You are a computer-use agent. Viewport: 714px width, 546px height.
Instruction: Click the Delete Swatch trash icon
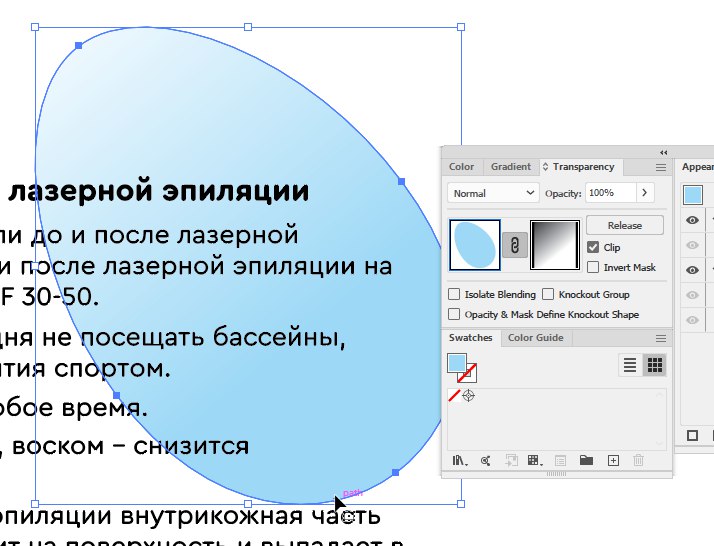[x=638, y=460]
